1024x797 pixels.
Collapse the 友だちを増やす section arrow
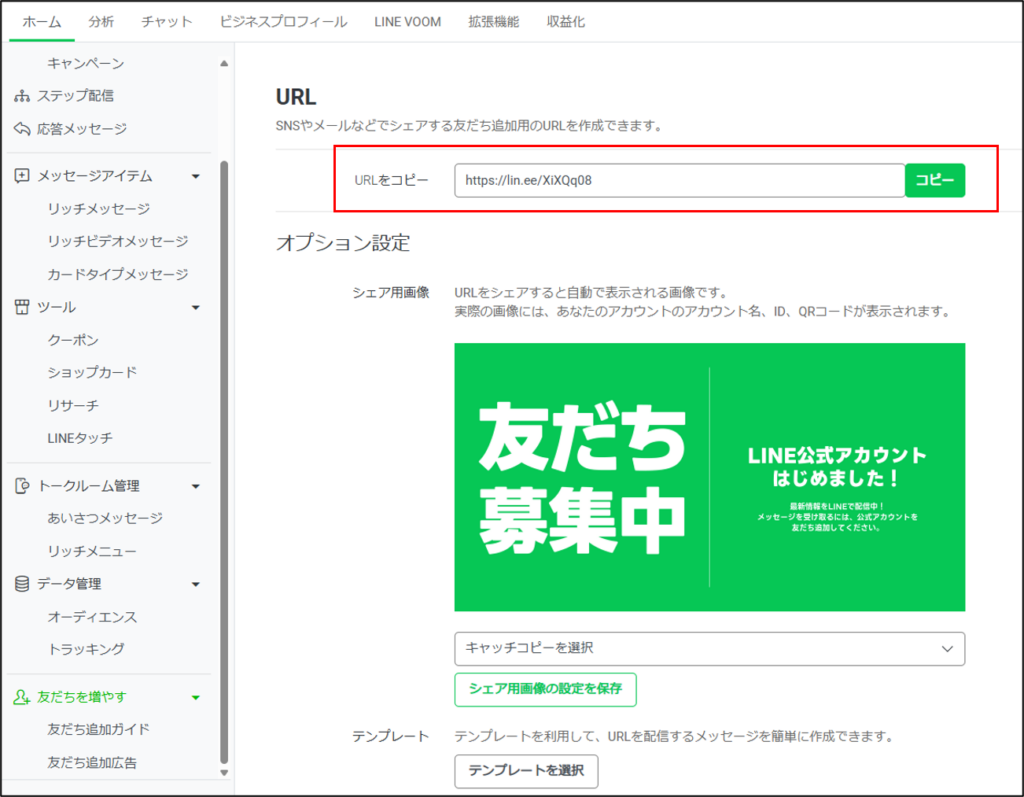coord(196,698)
